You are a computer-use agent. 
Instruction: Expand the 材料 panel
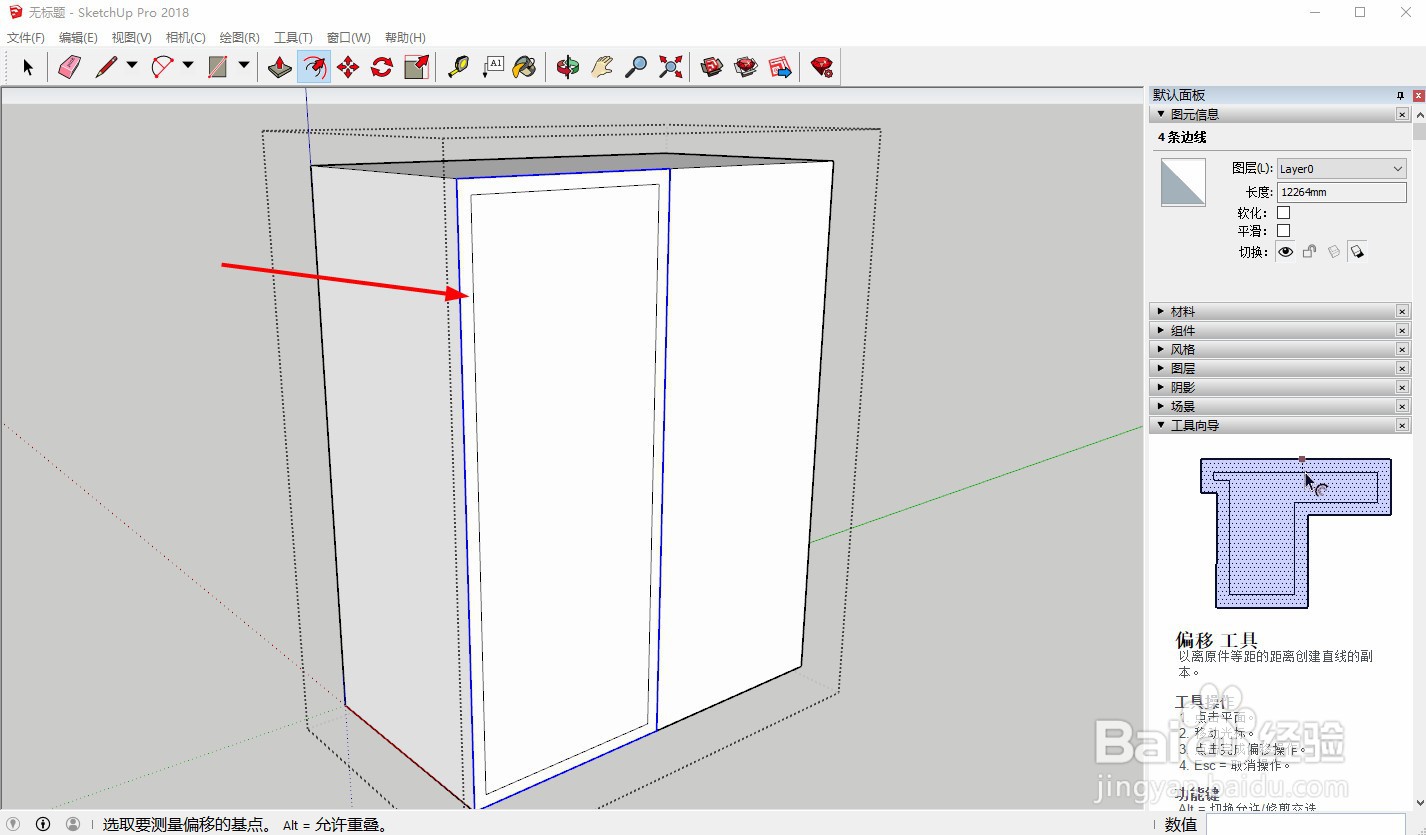pyautogui.click(x=1161, y=312)
